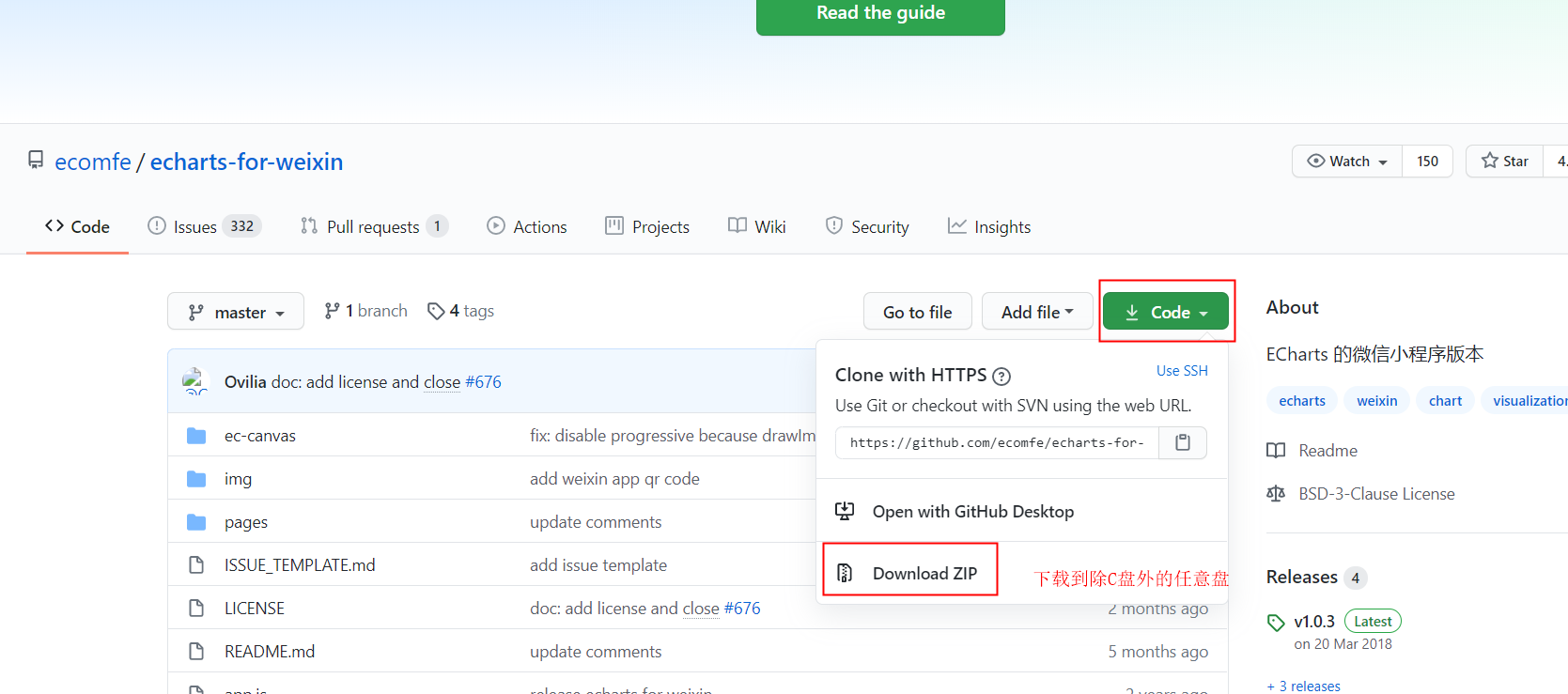Click commit message 'add weixin app qr code'

tap(614, 479)
